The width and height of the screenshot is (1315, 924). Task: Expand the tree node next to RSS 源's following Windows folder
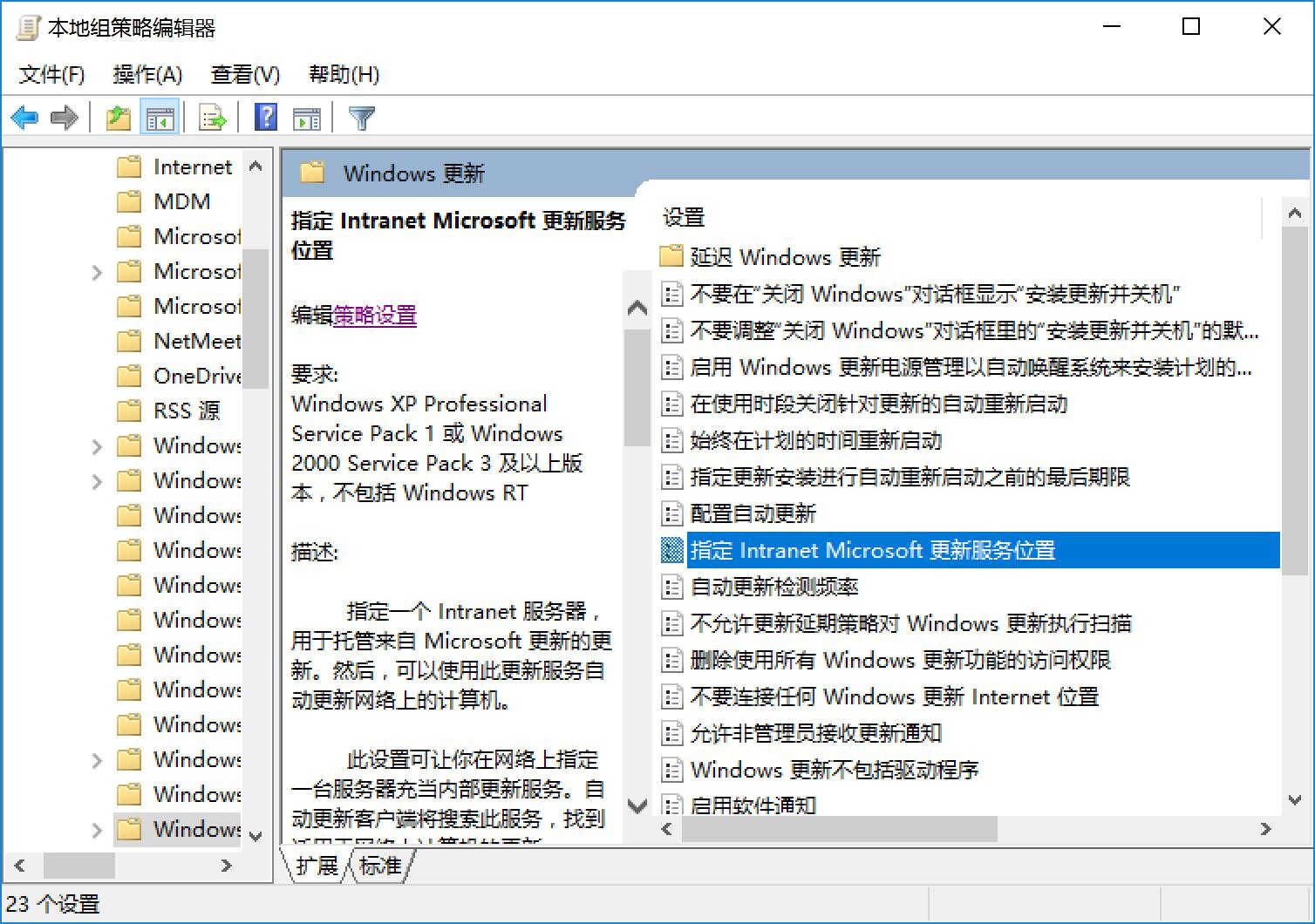[97, 446]
